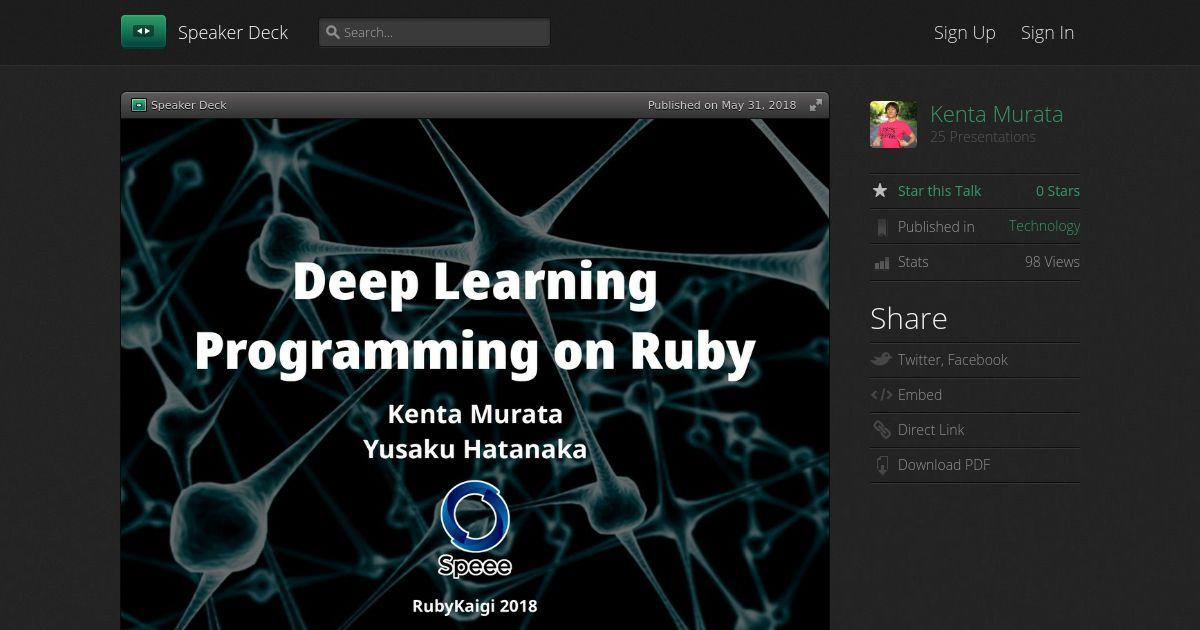1200x630 pixels.
Task: Share via Twitter, Facebook
Action: pyautogui.click(x=952, y=360)
